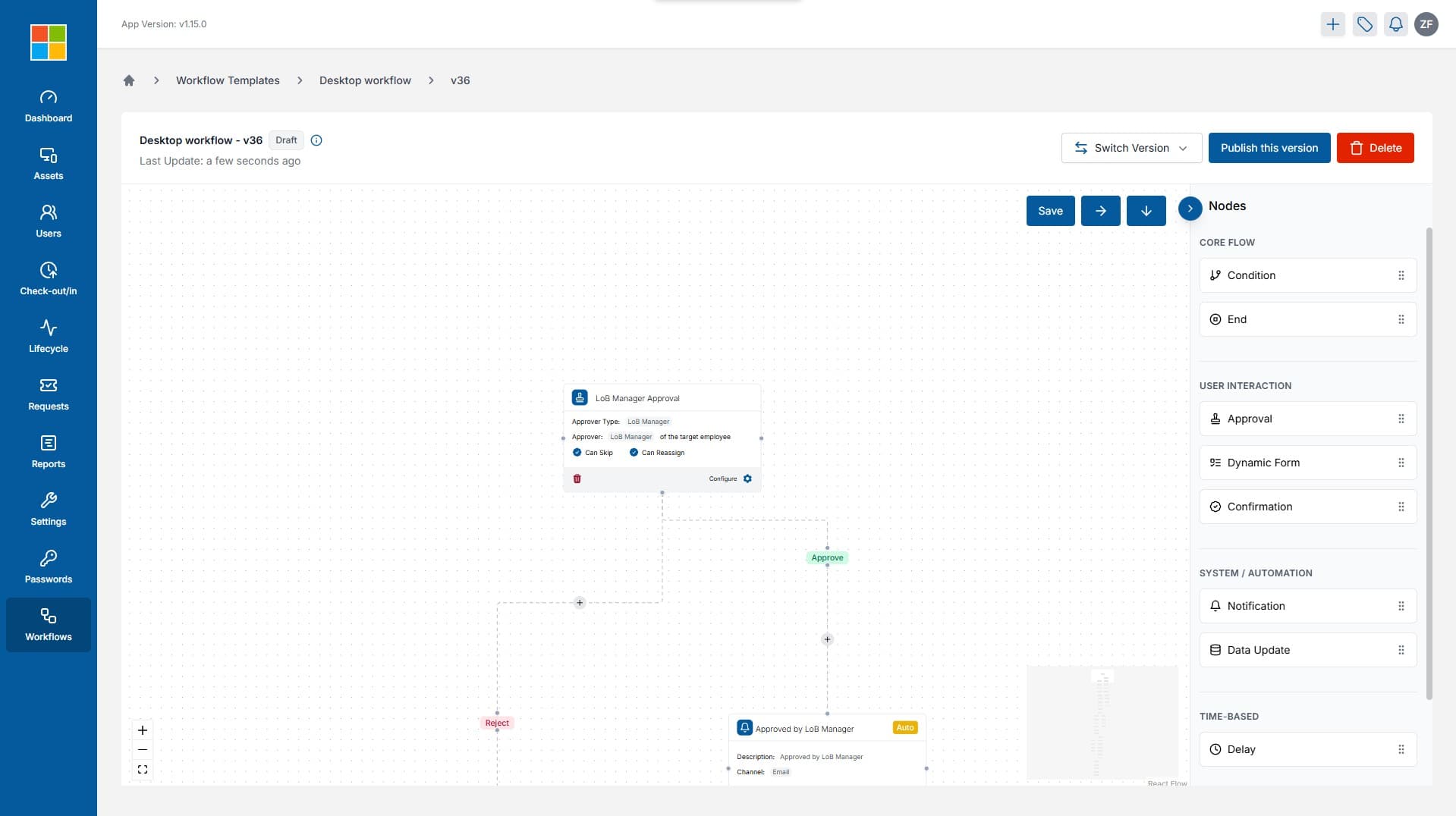This screenshot has height=816, width=1456.
Task: Zoom out on the workflow canvas
Action: click(143, 750)
